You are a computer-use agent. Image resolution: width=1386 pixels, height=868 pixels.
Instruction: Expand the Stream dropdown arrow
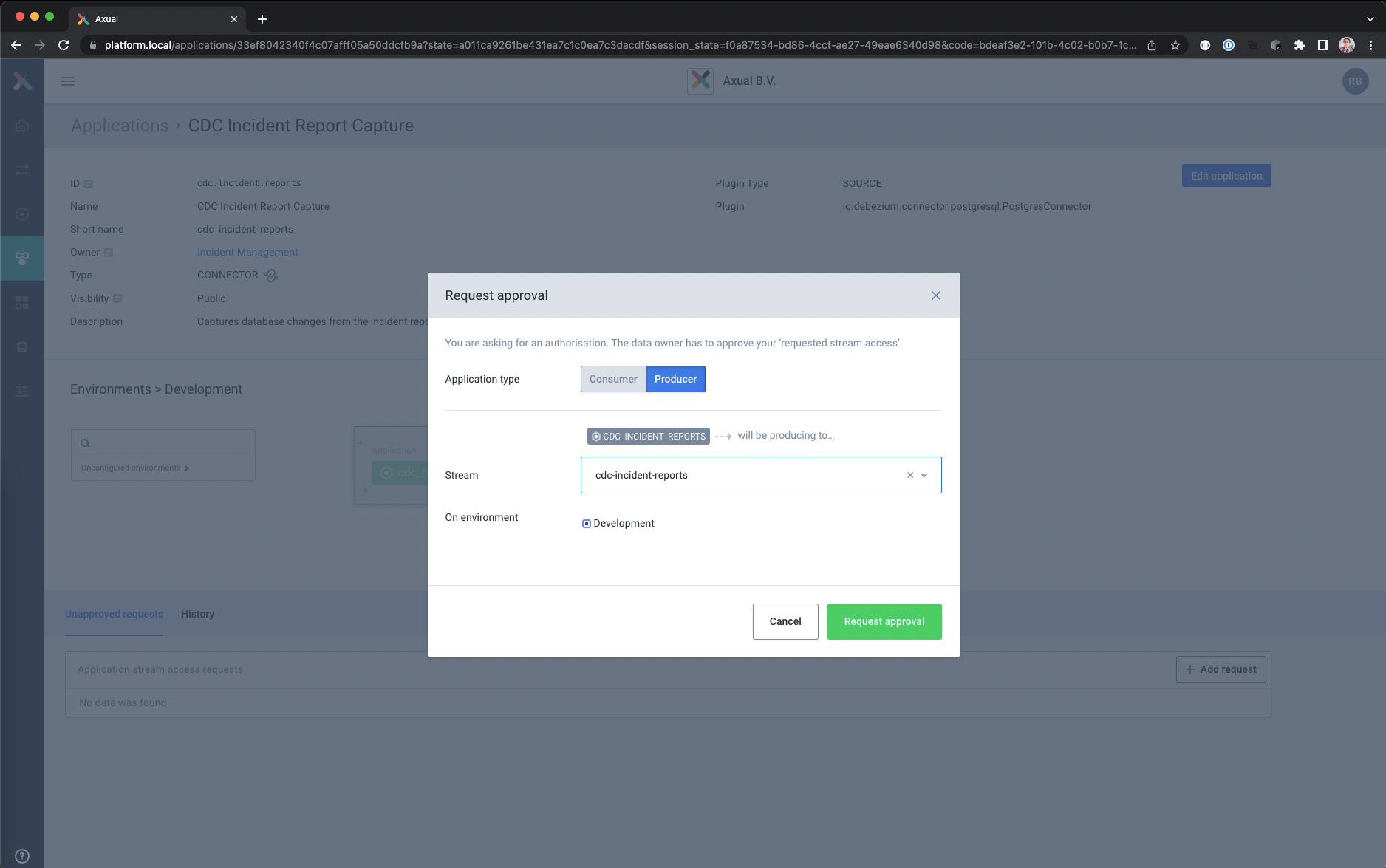[924, 476]
